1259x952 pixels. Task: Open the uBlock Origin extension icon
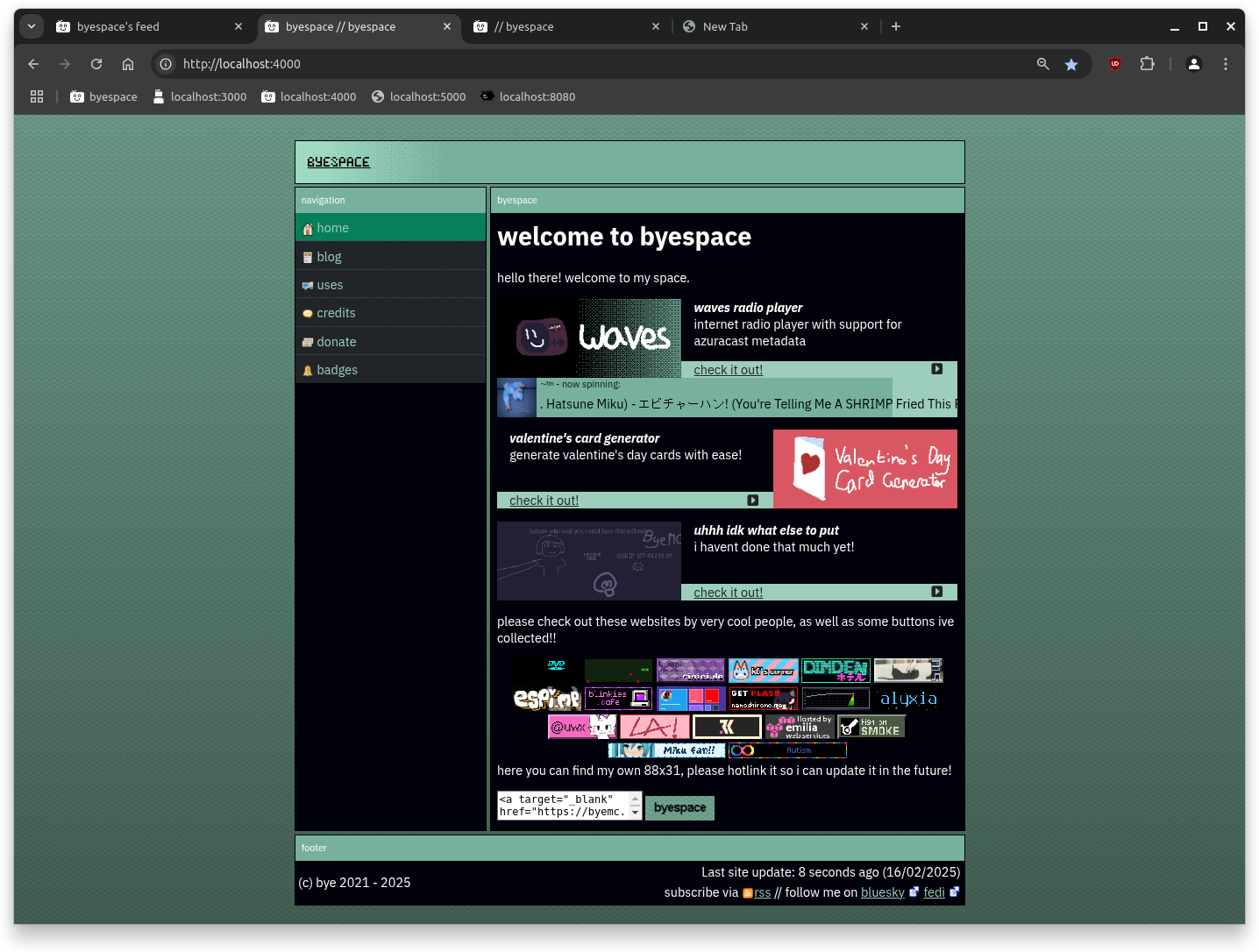pos(1114,63)
